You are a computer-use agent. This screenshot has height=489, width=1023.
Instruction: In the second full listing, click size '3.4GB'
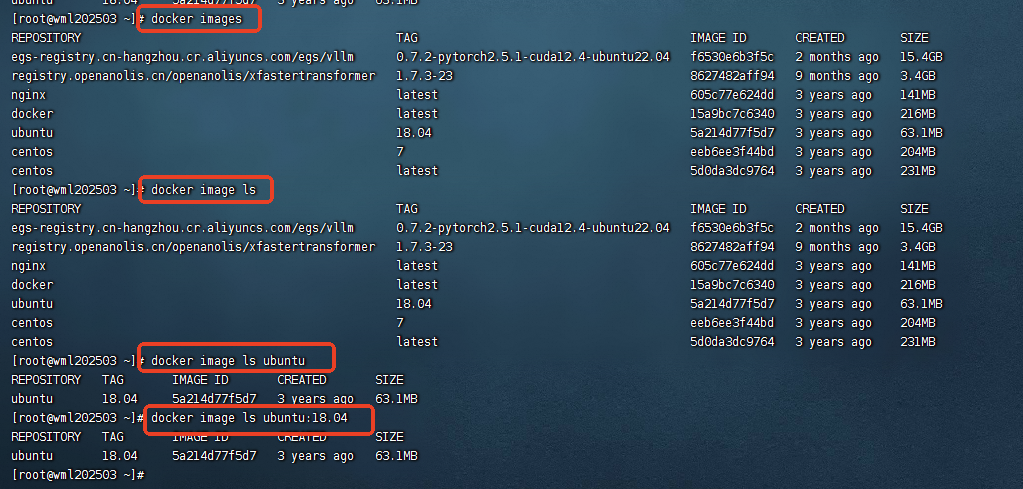click(918, 247)
